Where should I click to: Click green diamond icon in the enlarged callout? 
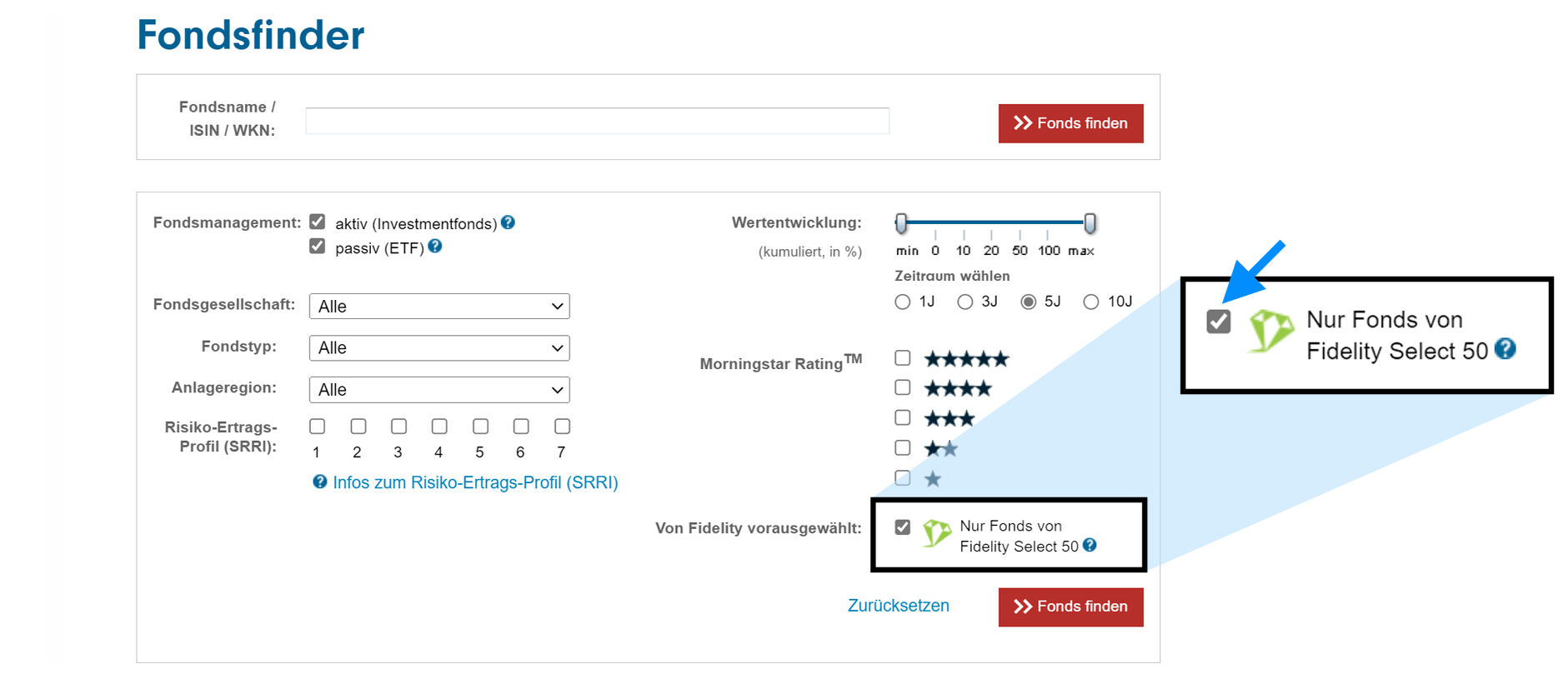pyautogui.click(x=1269, y=332)
